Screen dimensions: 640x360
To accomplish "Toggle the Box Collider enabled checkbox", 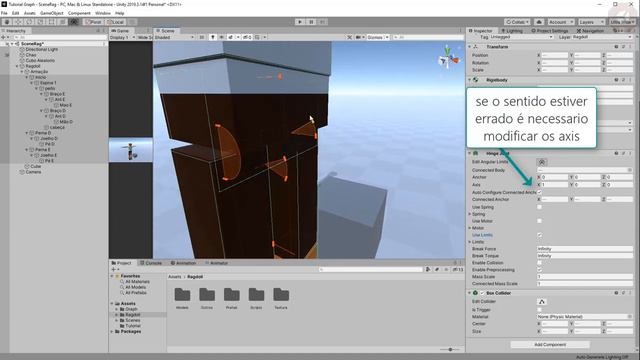I will (x=482, y=293).
